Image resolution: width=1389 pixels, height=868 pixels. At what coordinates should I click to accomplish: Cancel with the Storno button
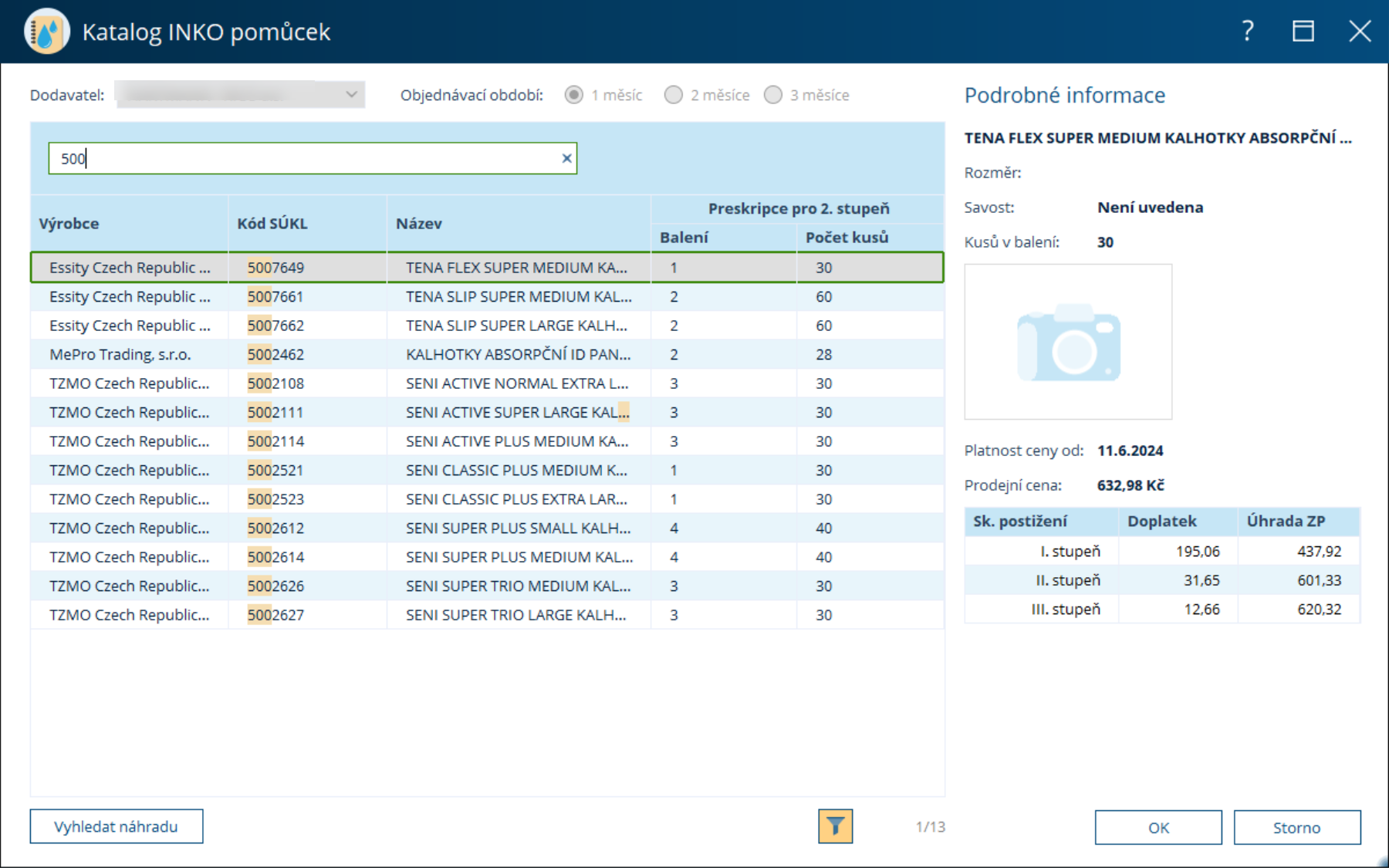[x=1297, y=827]
